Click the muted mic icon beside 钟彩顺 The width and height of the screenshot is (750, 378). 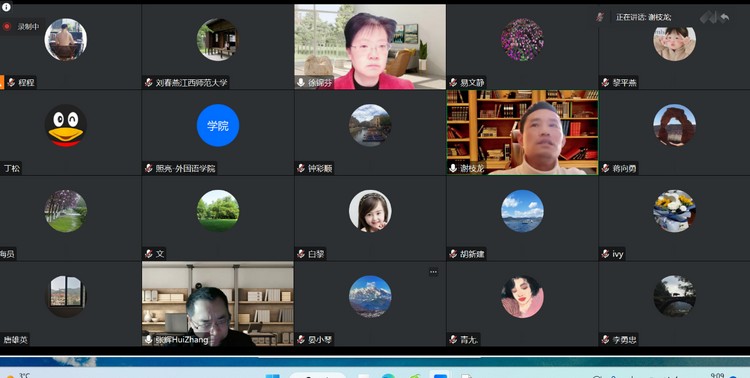[x=301, y=168]
